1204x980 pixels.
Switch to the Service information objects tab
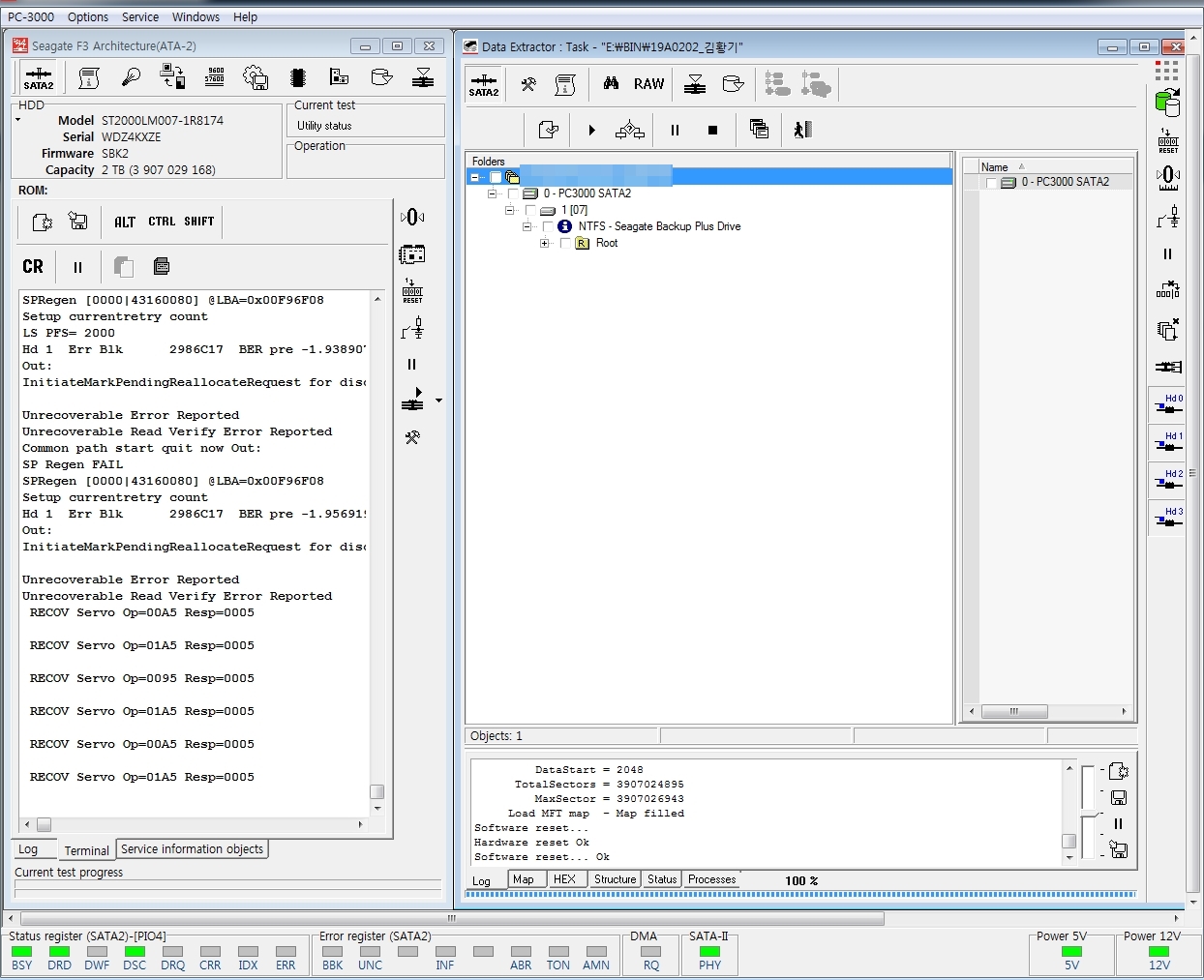coord(192,849)
